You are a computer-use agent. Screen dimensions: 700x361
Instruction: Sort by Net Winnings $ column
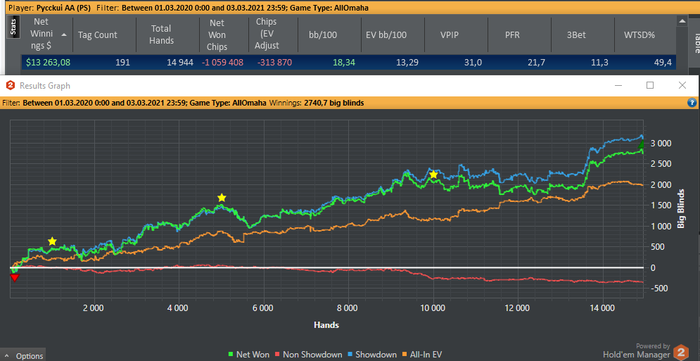(x=46, y=34)
